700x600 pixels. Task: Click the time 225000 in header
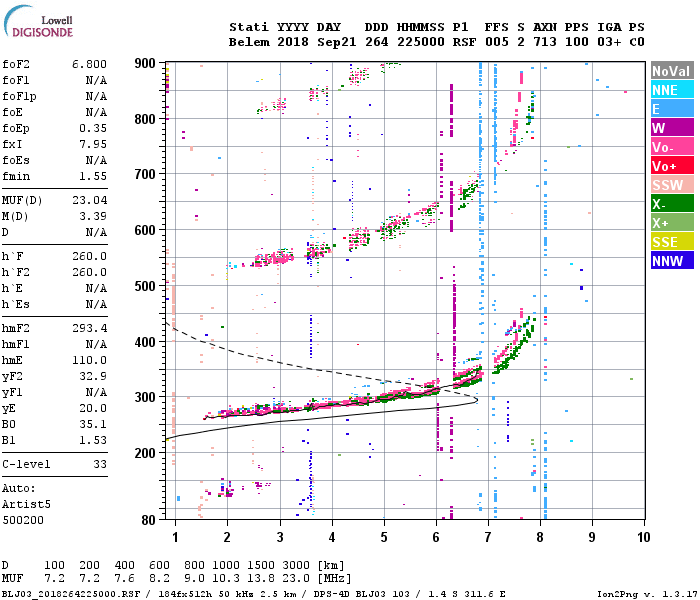pos(421,42)
